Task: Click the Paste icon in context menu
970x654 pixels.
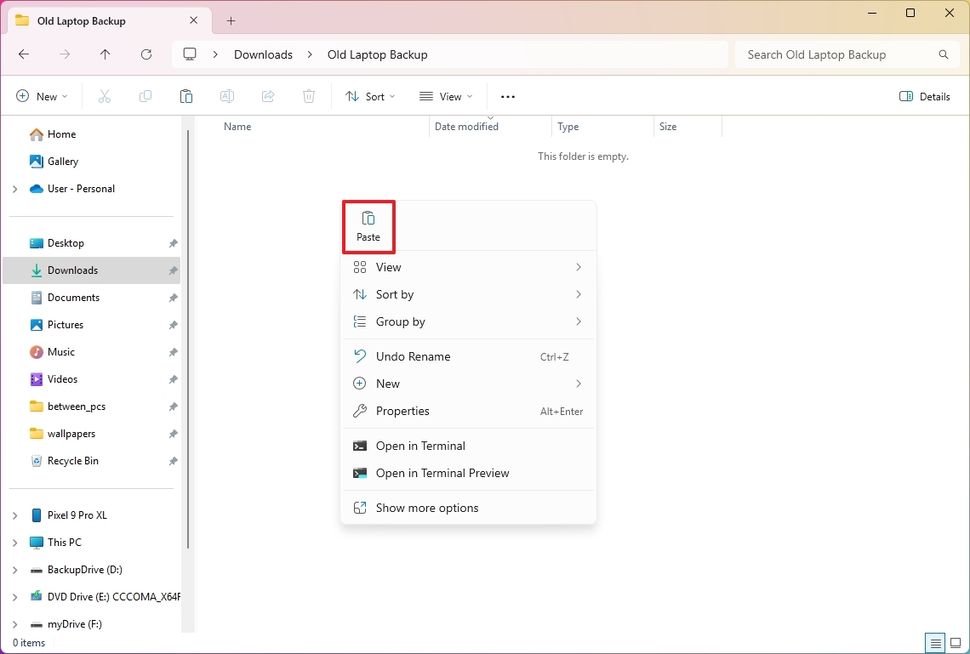Action: pos(368,225)
